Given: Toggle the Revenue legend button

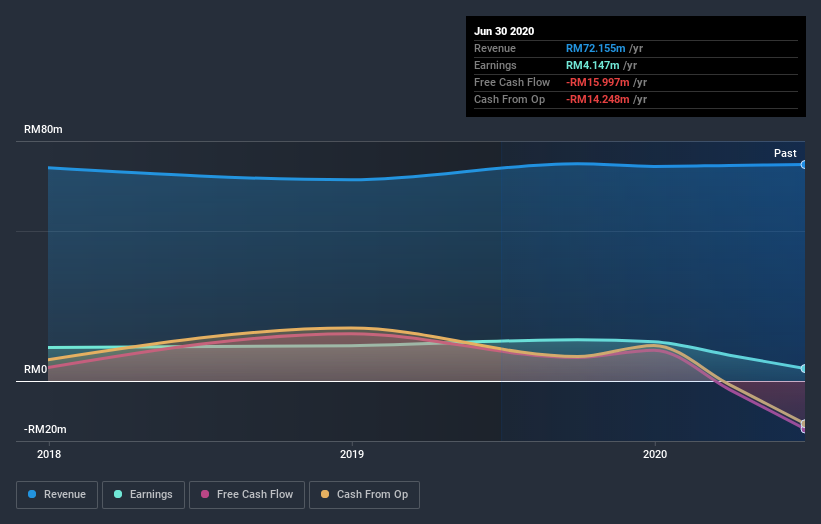Looking at the screenshot, I should [x=57, y=495].
